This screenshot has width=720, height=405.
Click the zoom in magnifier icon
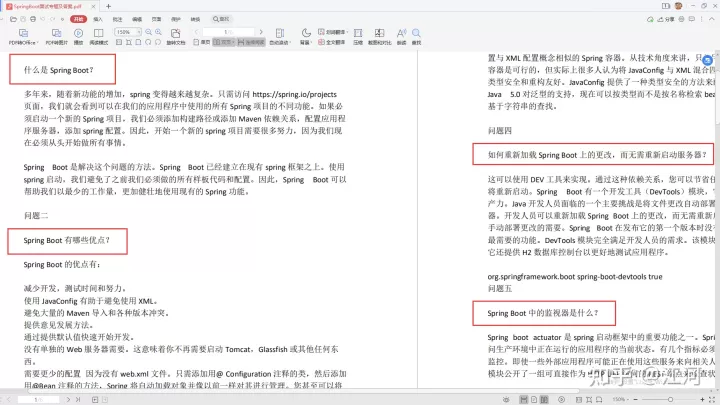[x=158, y=32]
